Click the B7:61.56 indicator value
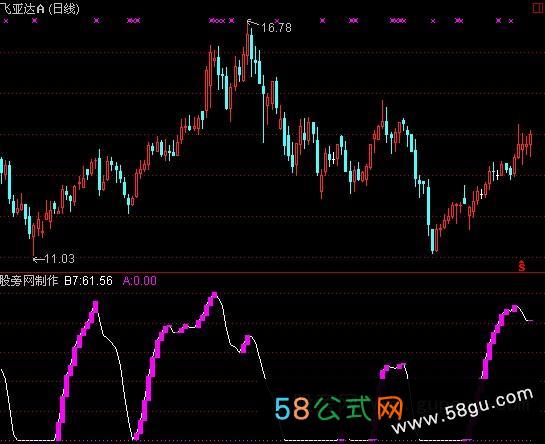The height and width of the screenshot is (444, 545). click(x=89, y=281)
